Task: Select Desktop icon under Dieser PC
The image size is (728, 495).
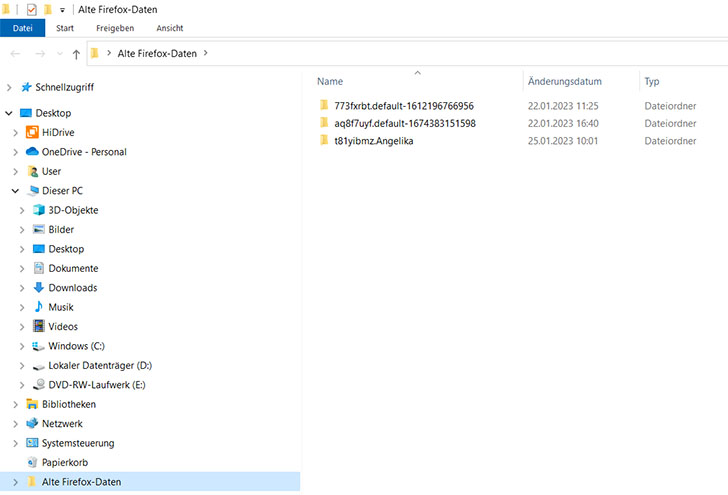Action: [x=39, y=249]
